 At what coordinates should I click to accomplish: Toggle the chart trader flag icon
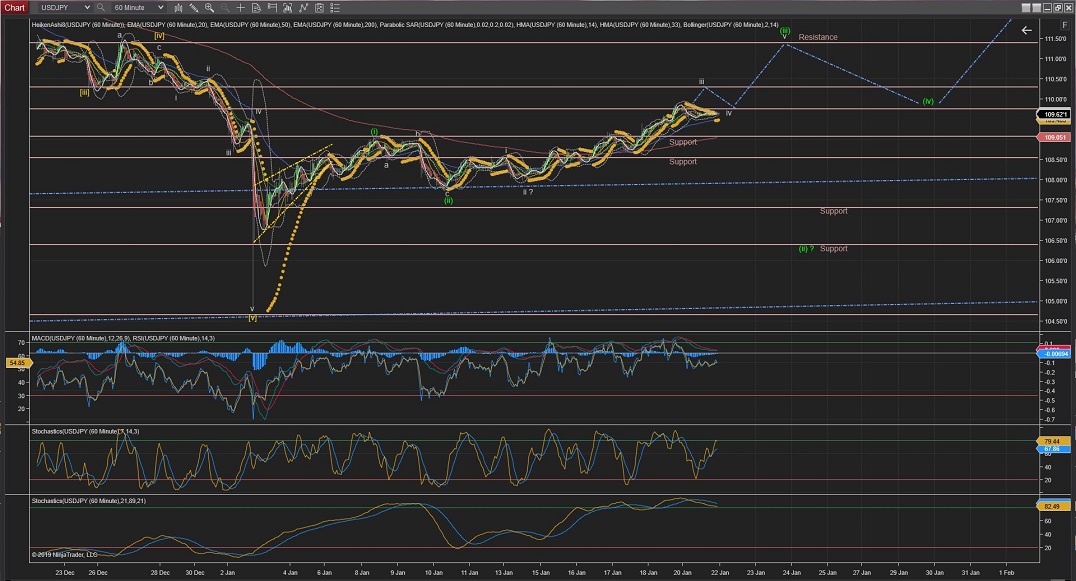point(272,8)
